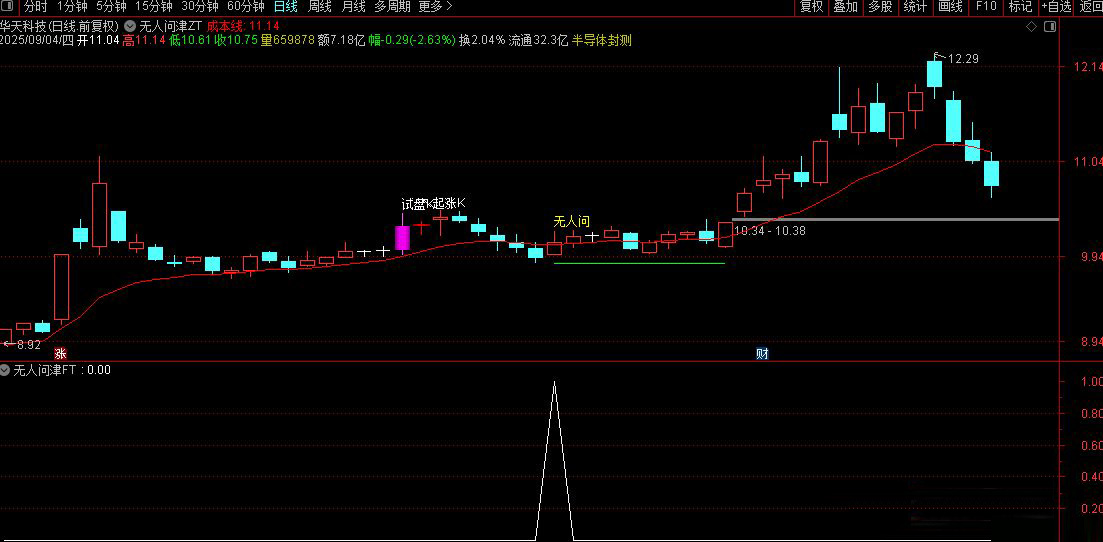Expand the 无人问津ZT indicator dropdown arrow

tap(130, 25)
